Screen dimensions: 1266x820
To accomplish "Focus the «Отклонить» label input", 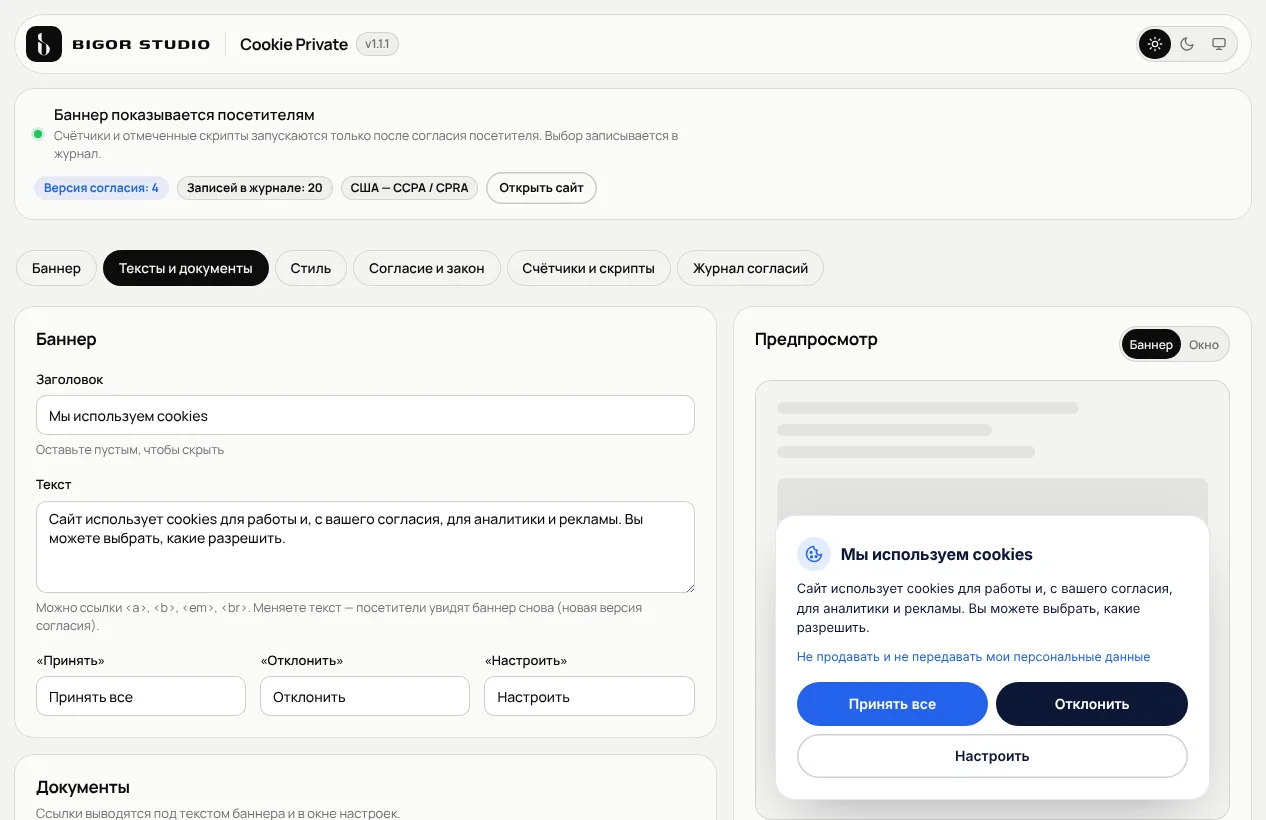I will click(x=365, y=696).
